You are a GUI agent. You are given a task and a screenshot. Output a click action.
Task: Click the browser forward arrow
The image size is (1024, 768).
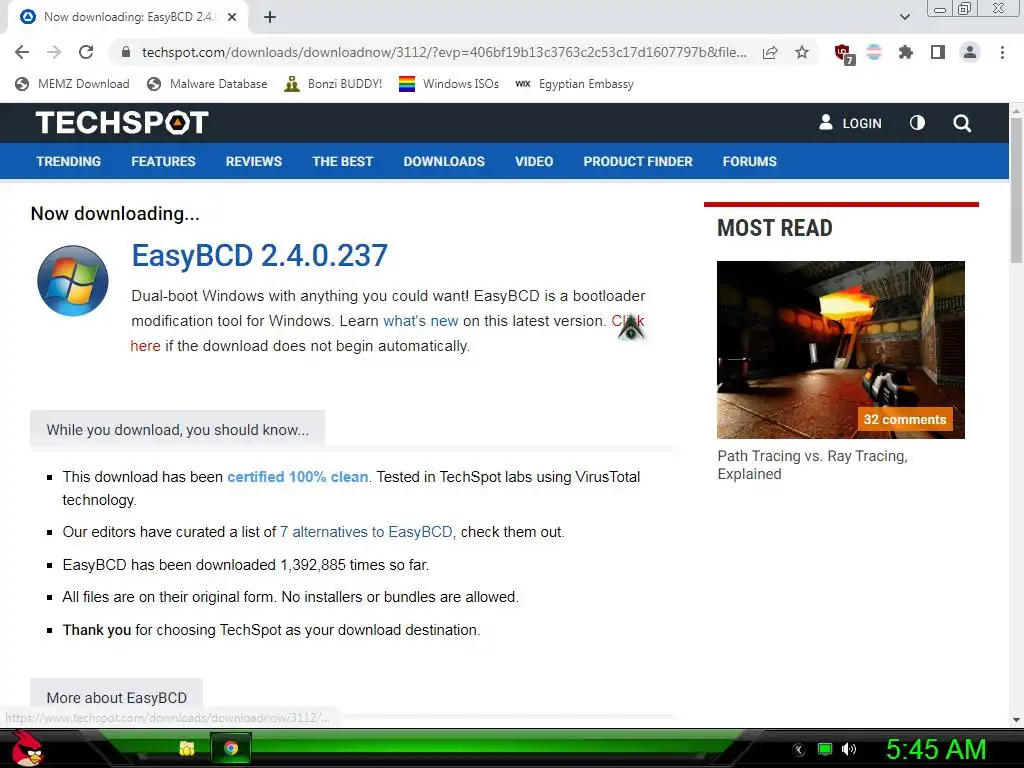54,52
